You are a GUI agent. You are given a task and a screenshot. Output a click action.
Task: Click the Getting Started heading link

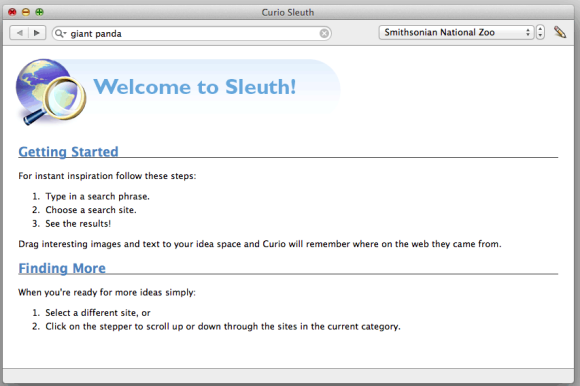68,152
